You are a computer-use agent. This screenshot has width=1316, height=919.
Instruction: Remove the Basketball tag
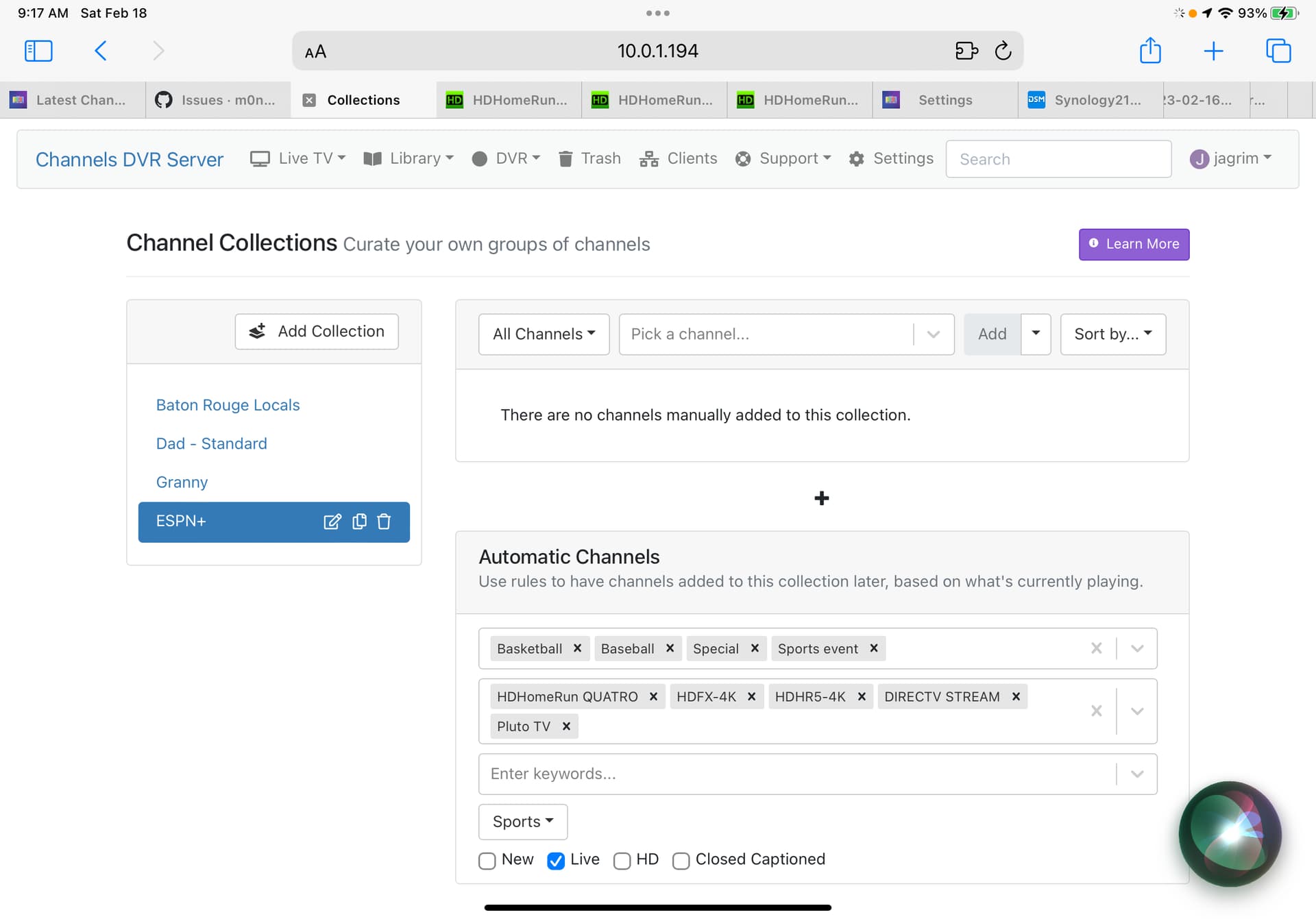(577, 648)
